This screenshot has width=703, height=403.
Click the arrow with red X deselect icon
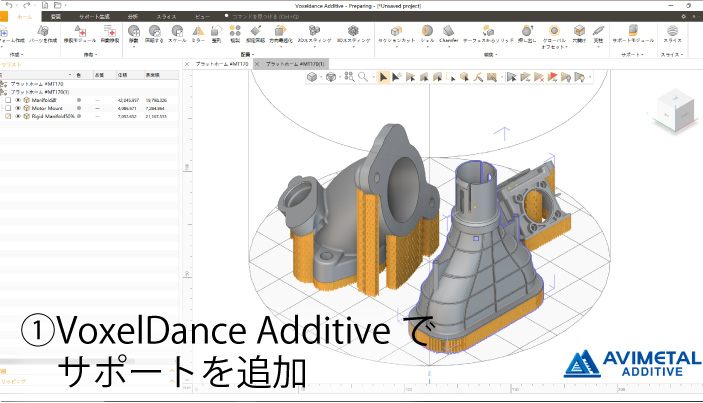(x=539, y=77)
